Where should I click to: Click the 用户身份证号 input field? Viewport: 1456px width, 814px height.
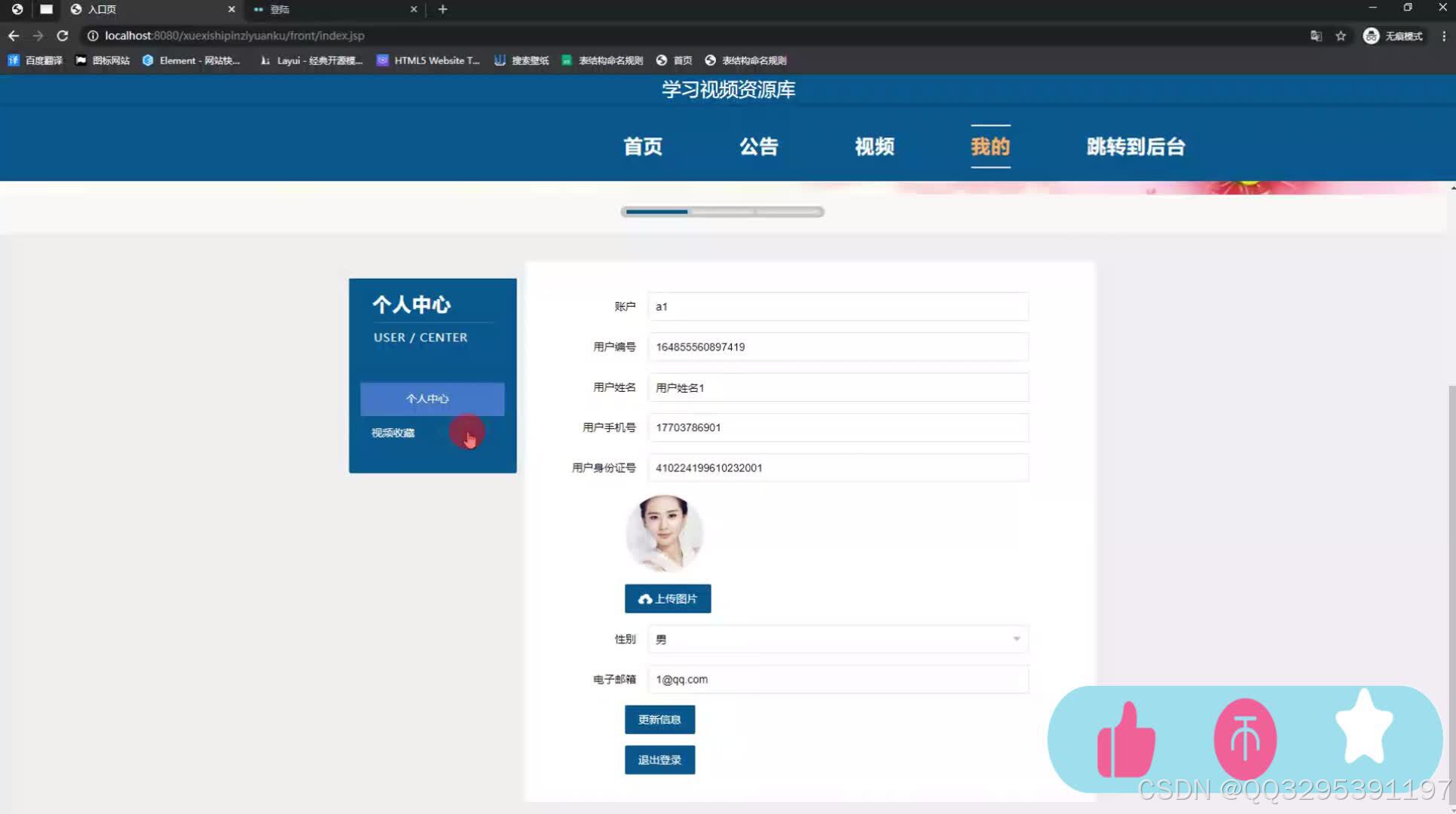point(838,468)
